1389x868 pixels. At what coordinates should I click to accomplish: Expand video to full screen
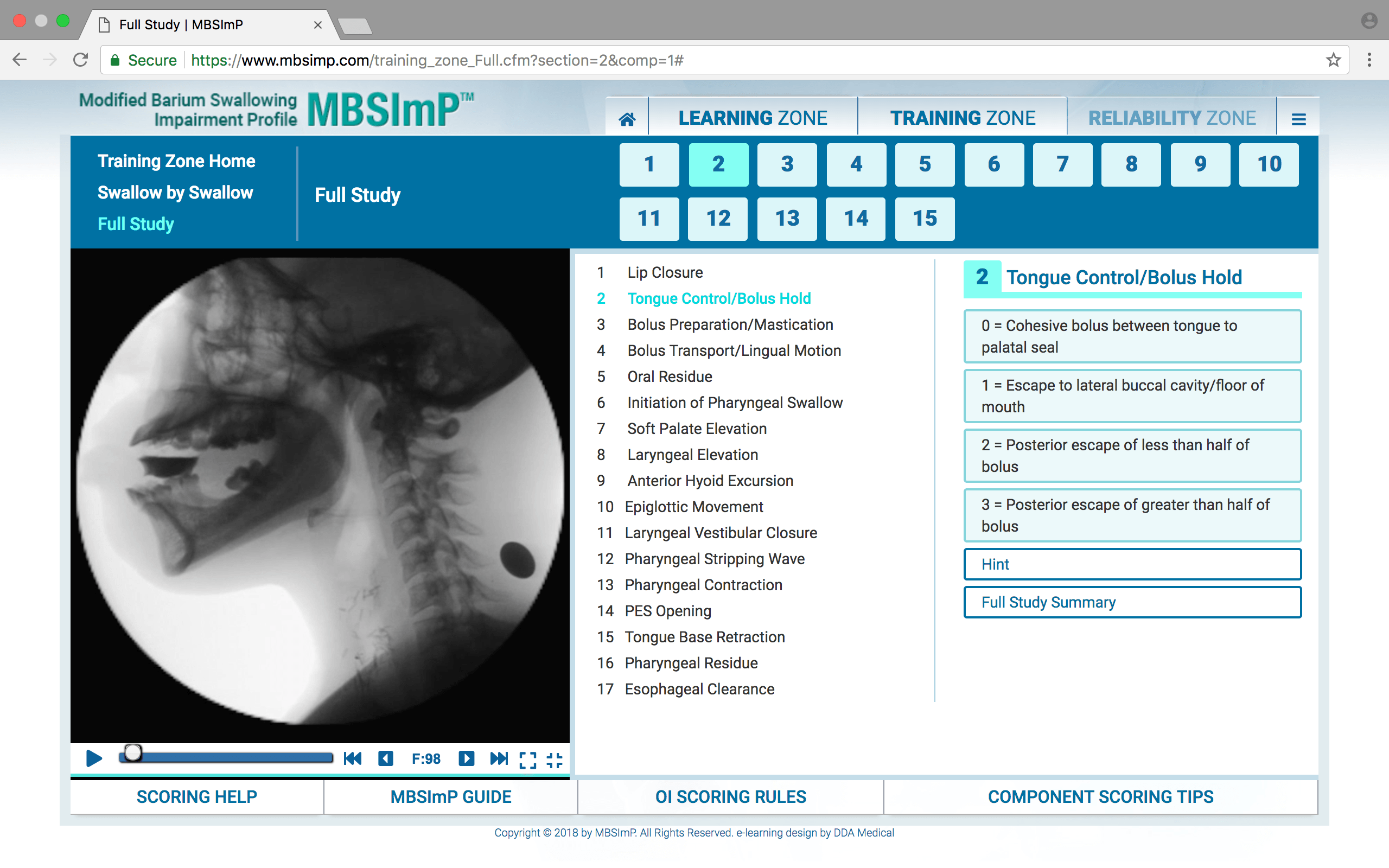[x=527, y=759]
